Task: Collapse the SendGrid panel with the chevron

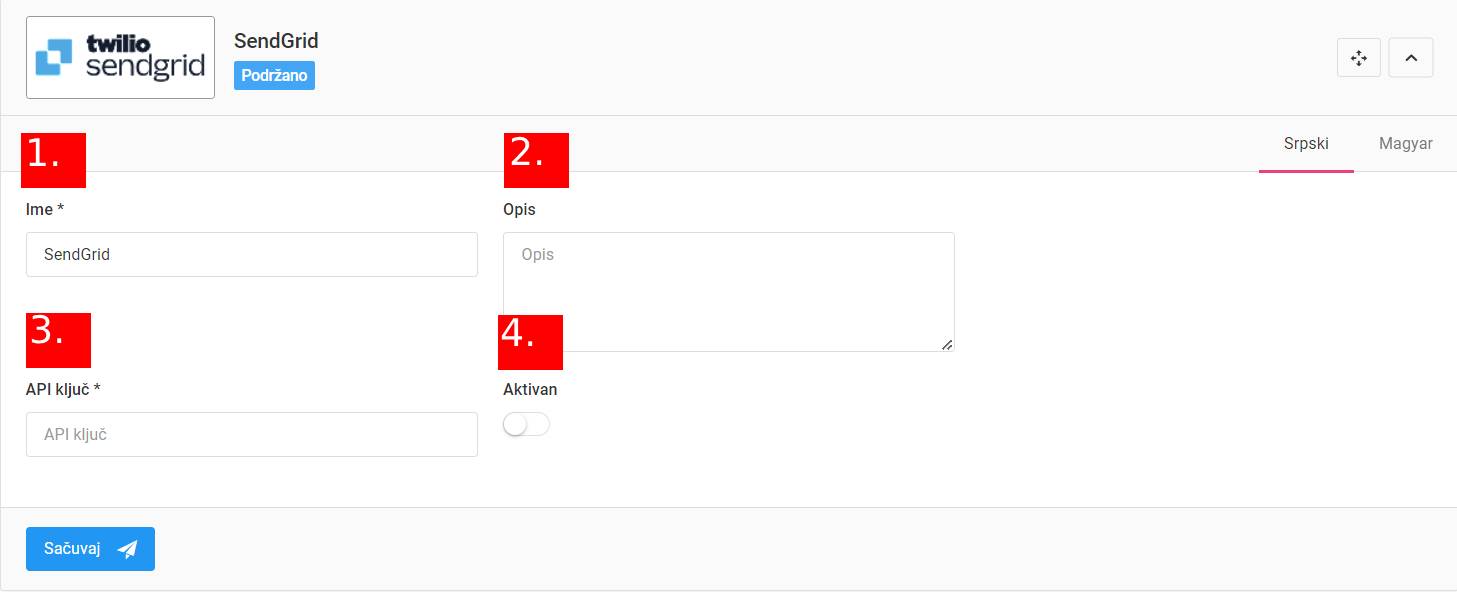Action: [1411, 58]
